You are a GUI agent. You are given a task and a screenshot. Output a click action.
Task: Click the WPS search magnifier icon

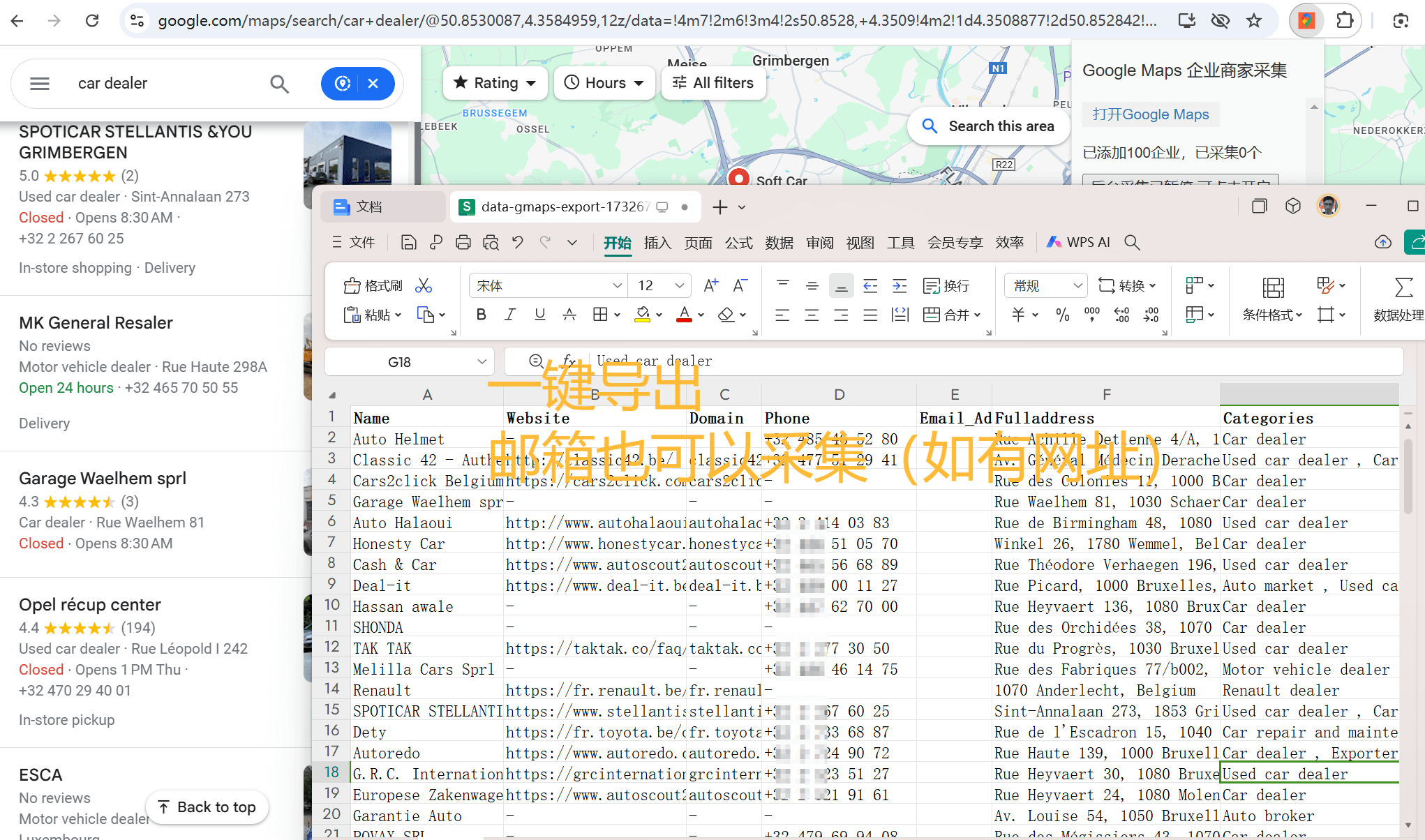pos(1132,242)
